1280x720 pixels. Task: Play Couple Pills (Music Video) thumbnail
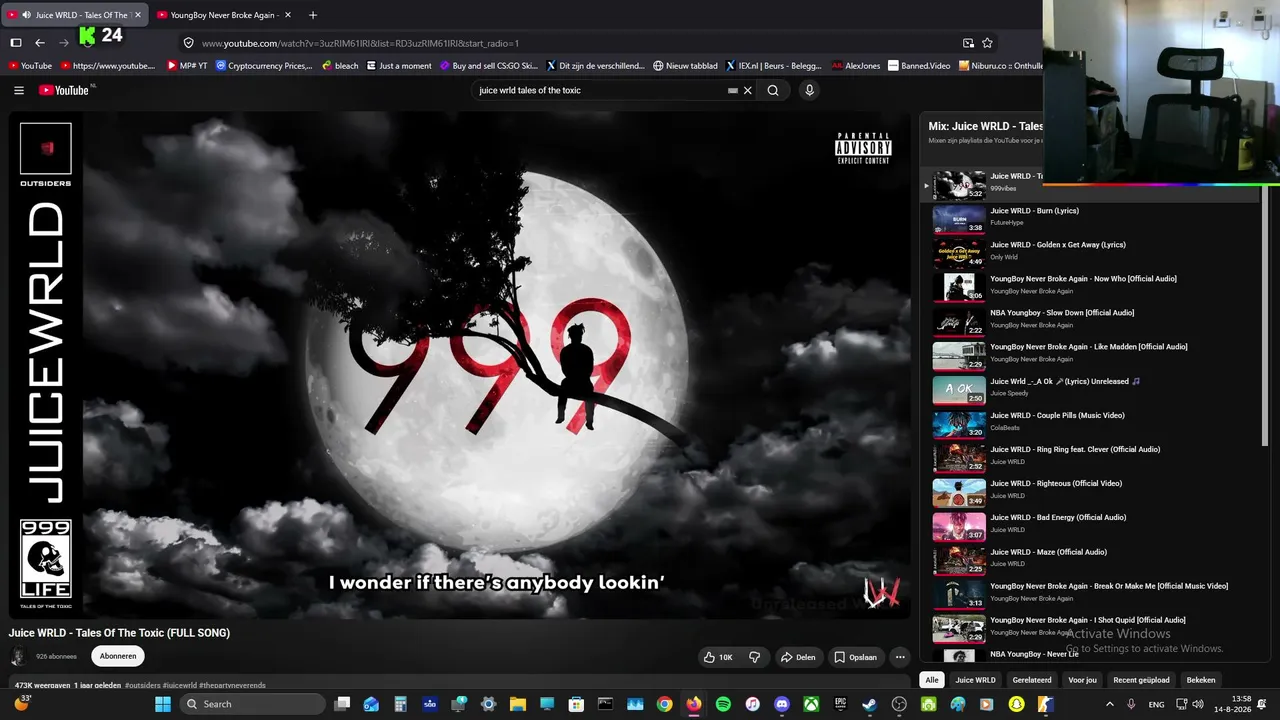point(959,424)
